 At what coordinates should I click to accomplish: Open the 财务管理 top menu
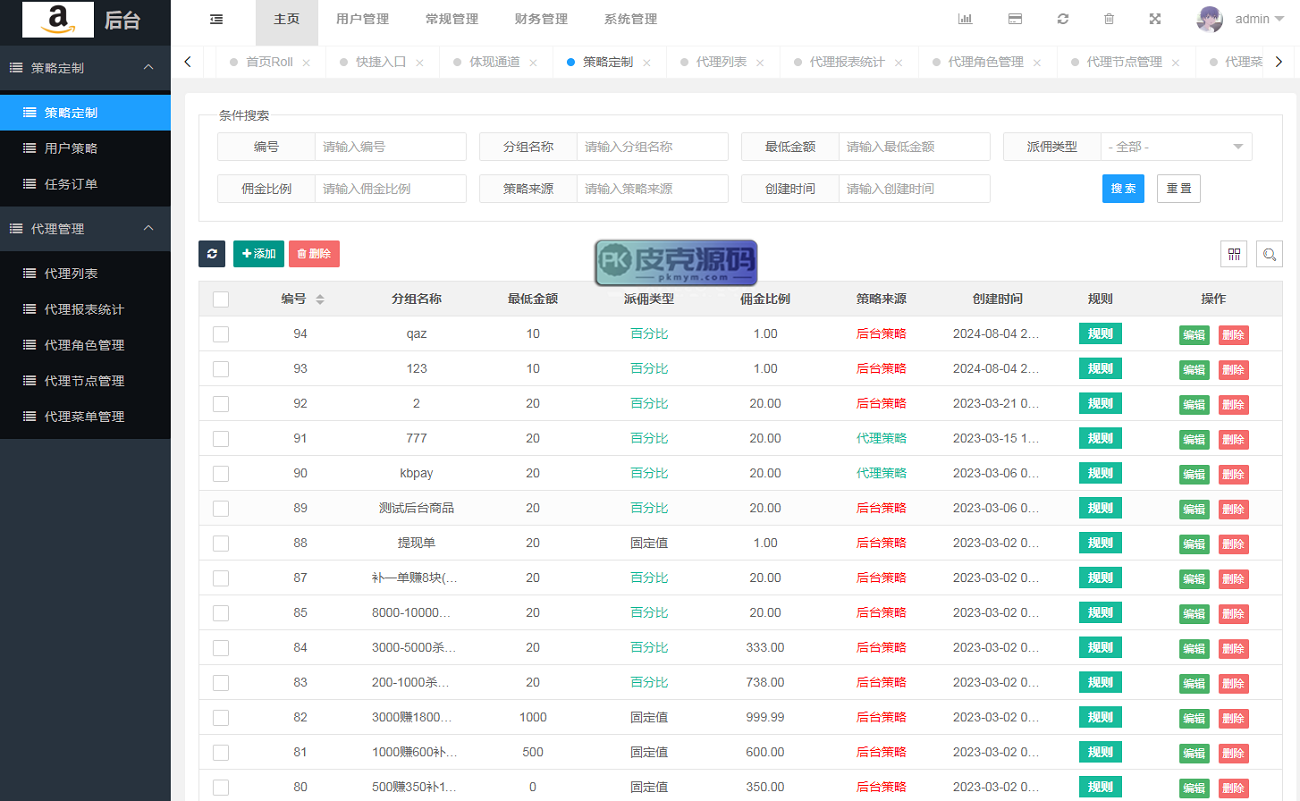(541, 19)
